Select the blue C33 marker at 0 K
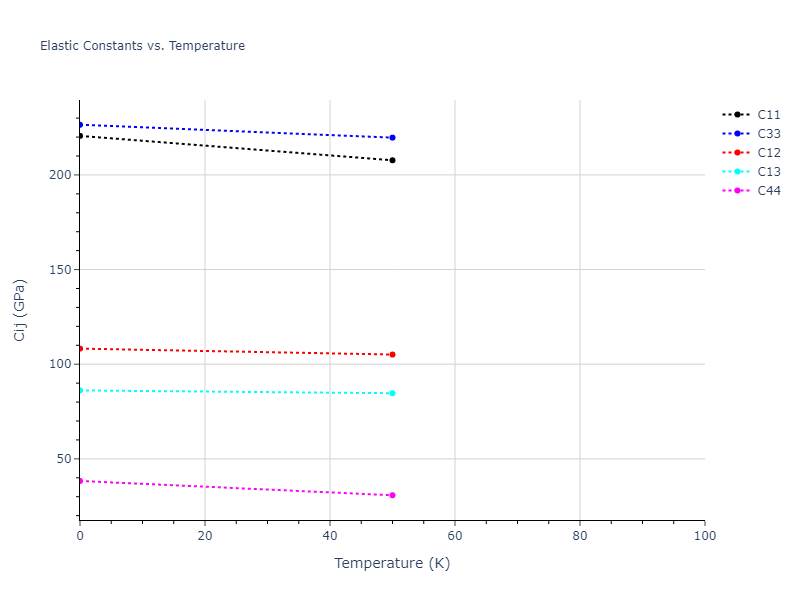 click(80, 124)
